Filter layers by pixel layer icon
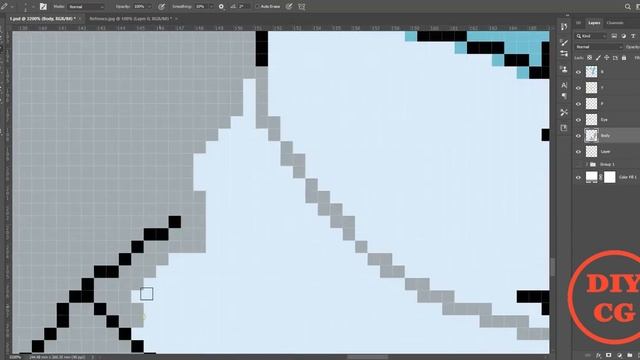The height and width of the screenshot is (360, 640). [614, 36]
